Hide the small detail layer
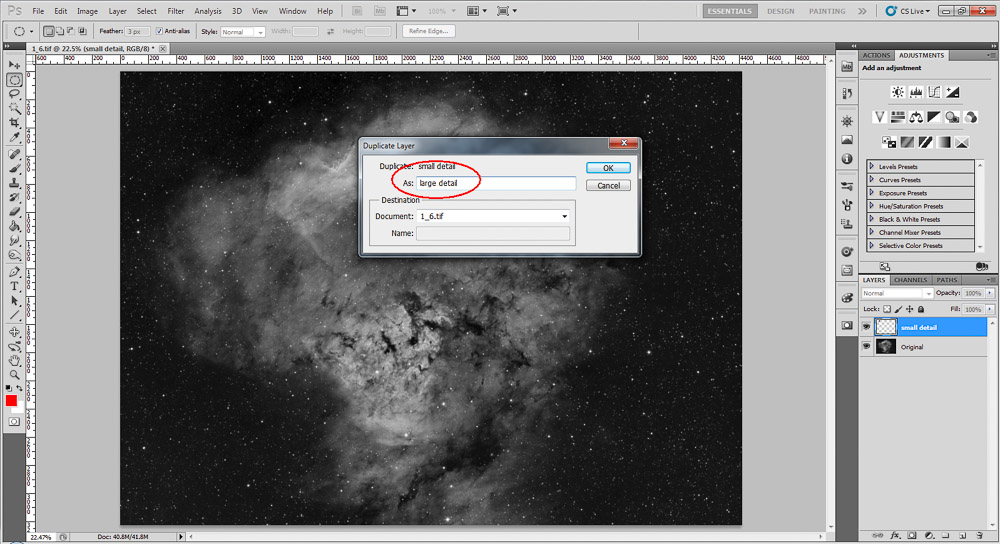Viewport: 1000px width, 544px height. (x=866, y=327)
